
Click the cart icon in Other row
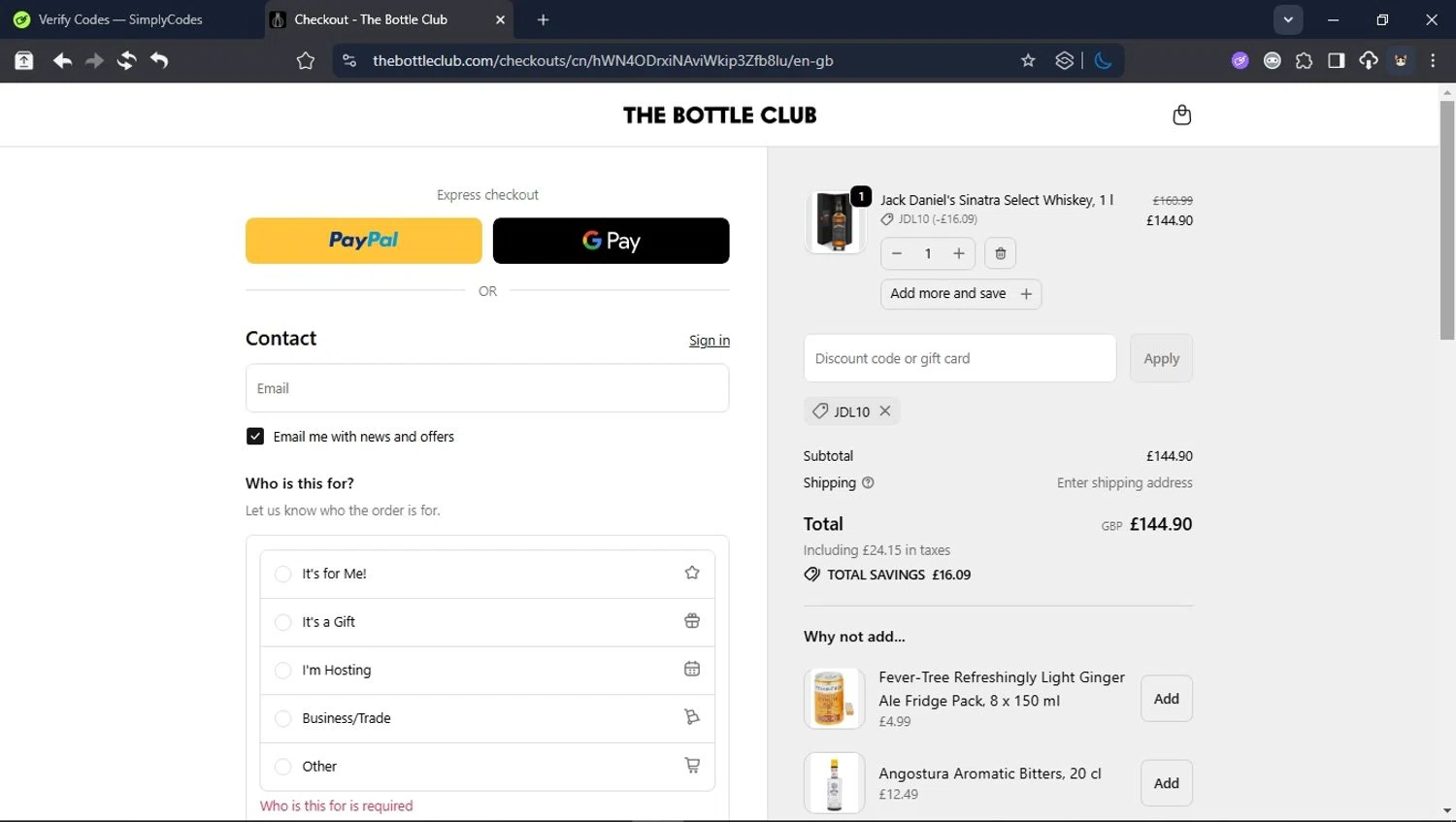[692, 766]
